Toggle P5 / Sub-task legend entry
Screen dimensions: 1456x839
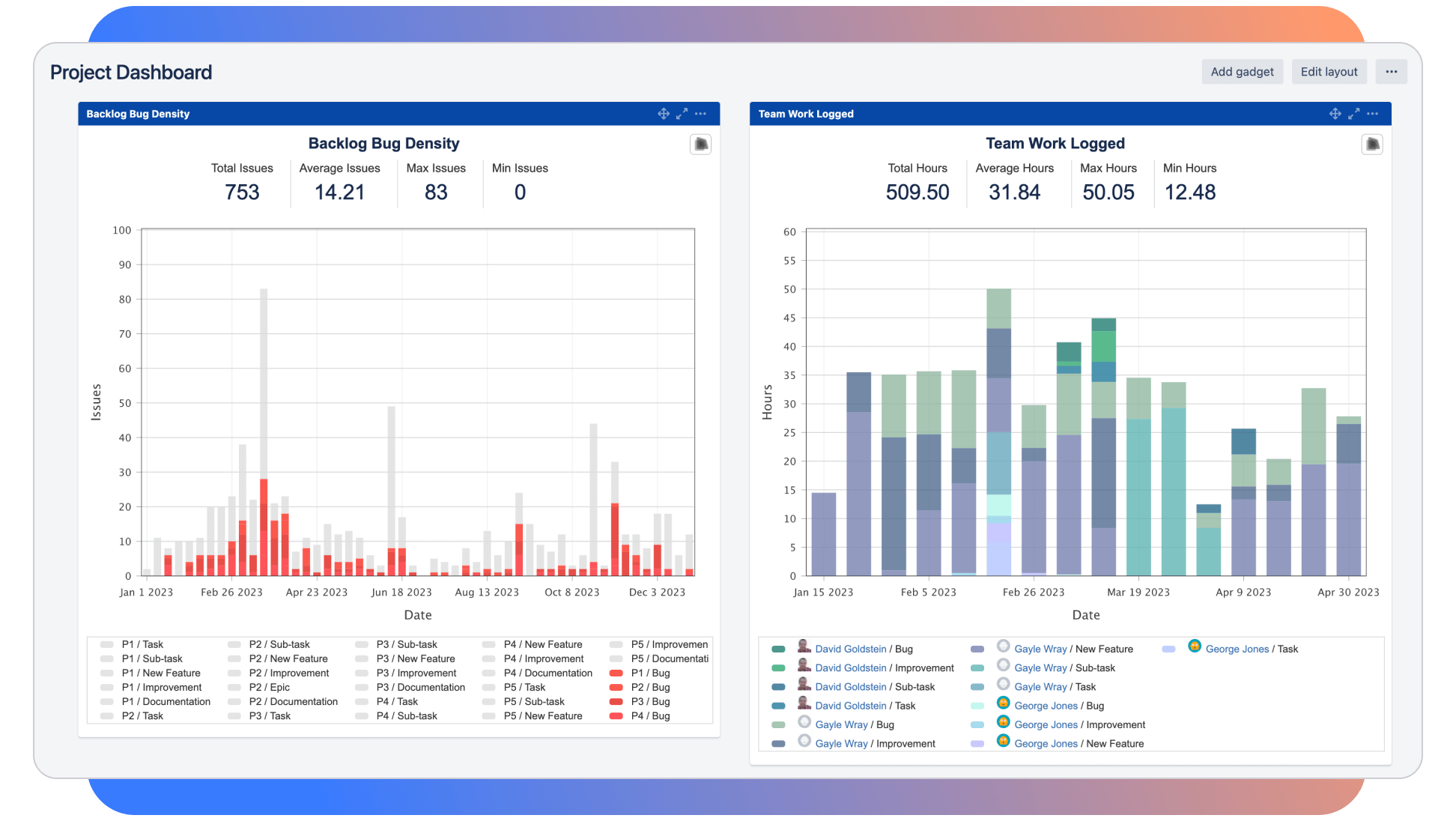[524, 702]
